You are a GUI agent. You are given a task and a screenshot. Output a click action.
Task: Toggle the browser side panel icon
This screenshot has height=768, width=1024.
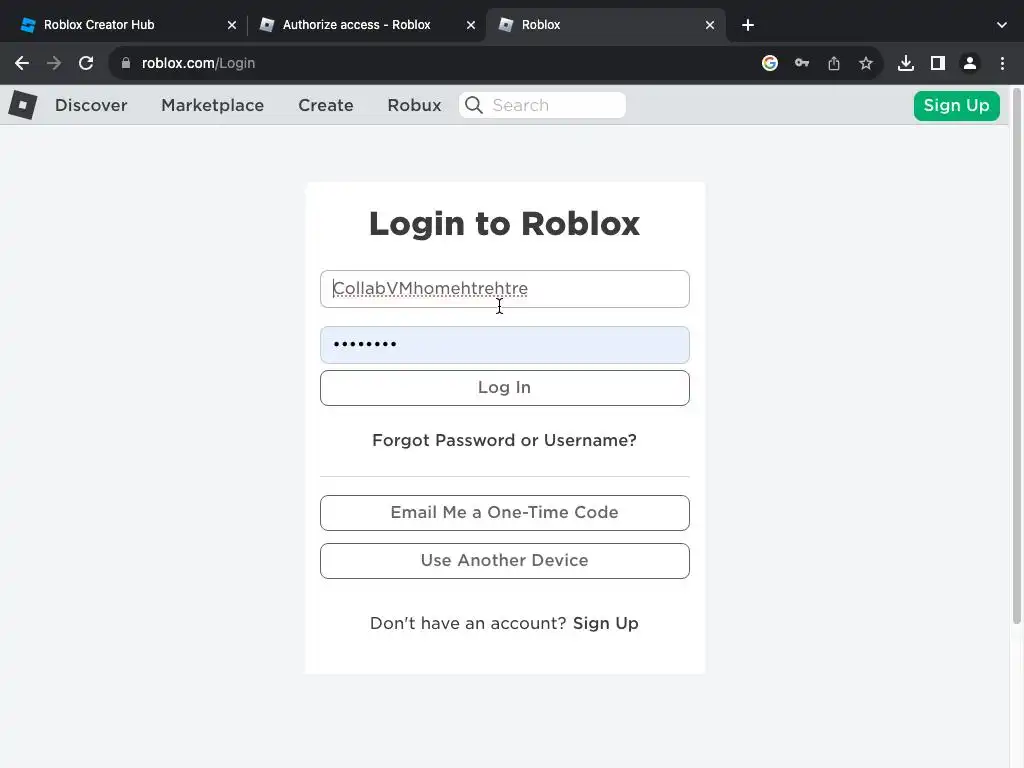938,63
